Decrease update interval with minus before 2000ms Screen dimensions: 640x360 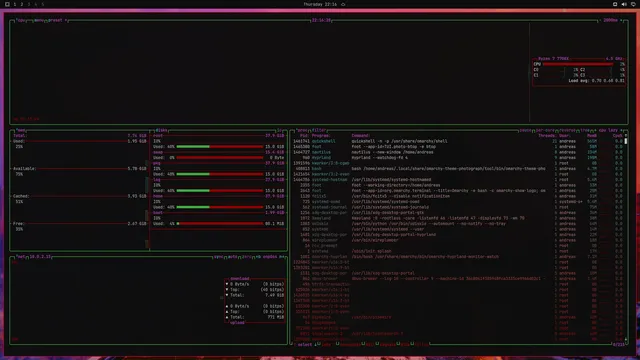coord(600,20)
